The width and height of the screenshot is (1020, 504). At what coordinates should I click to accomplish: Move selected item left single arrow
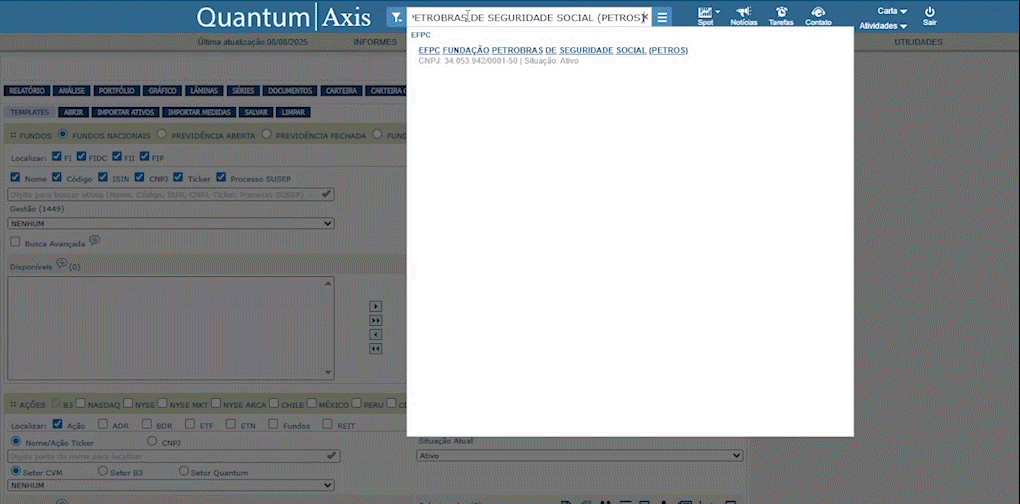click(375, 335)
